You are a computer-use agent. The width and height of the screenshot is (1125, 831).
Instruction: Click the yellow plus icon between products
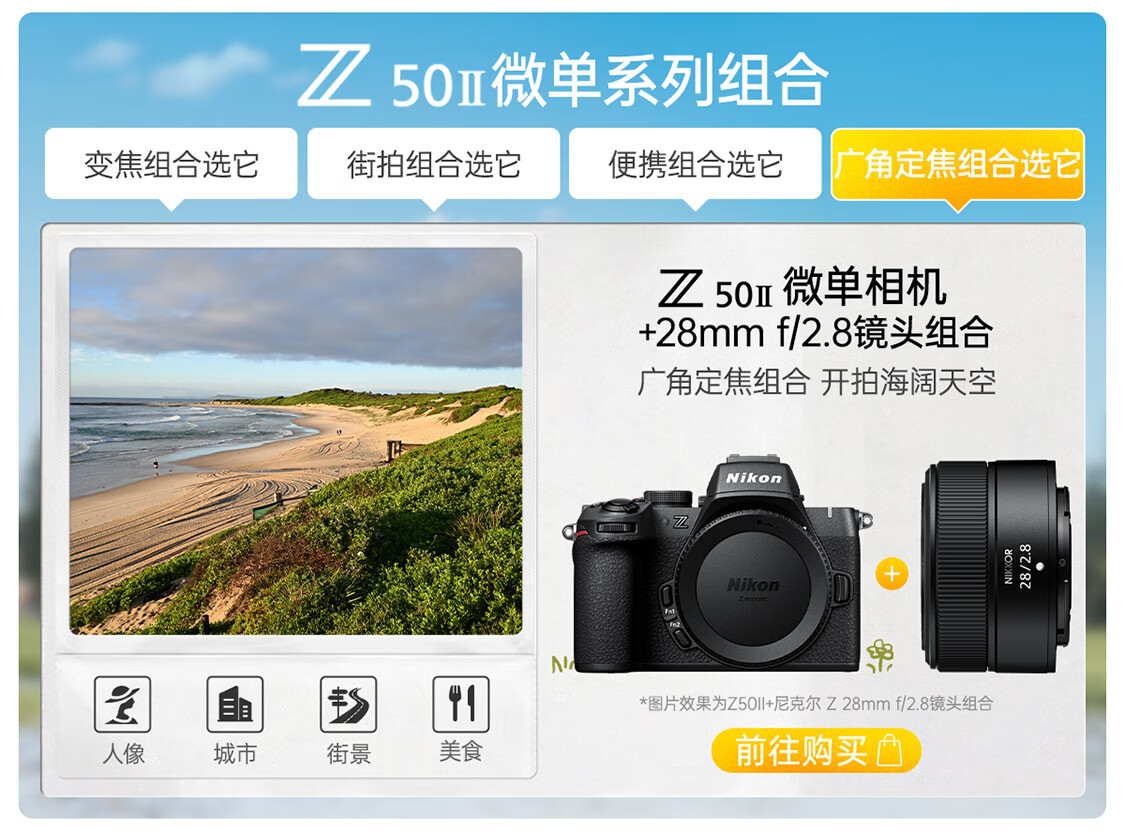(892, 574)
